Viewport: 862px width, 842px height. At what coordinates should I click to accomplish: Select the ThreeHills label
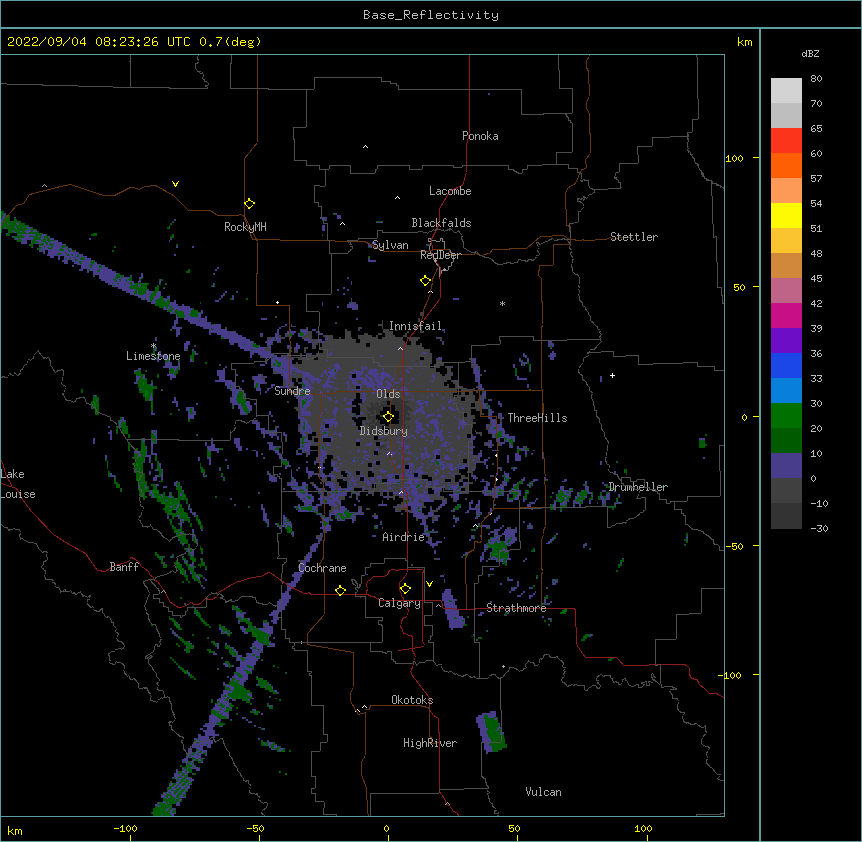[x=537, y=418]
